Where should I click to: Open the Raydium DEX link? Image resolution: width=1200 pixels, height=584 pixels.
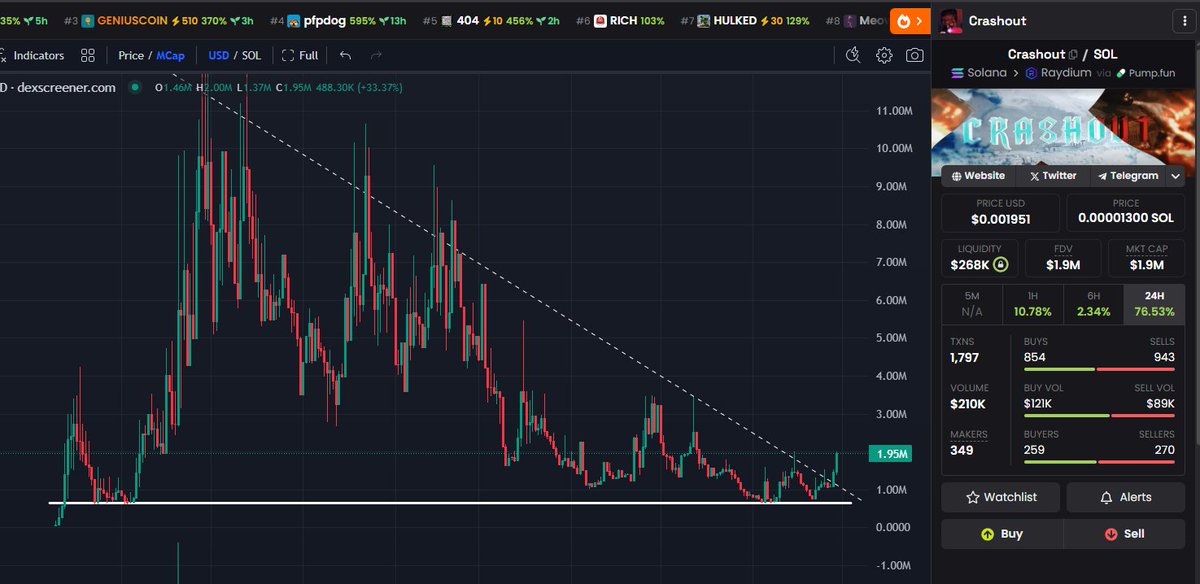click(1059, 73)
